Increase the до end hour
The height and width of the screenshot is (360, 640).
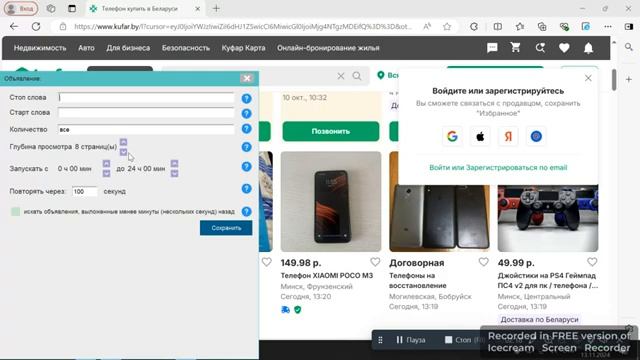(x=174, y=164)
